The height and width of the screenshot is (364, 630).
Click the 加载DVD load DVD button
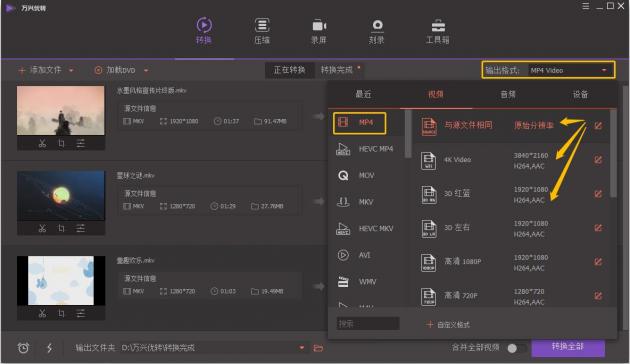(x=115, y=70)
